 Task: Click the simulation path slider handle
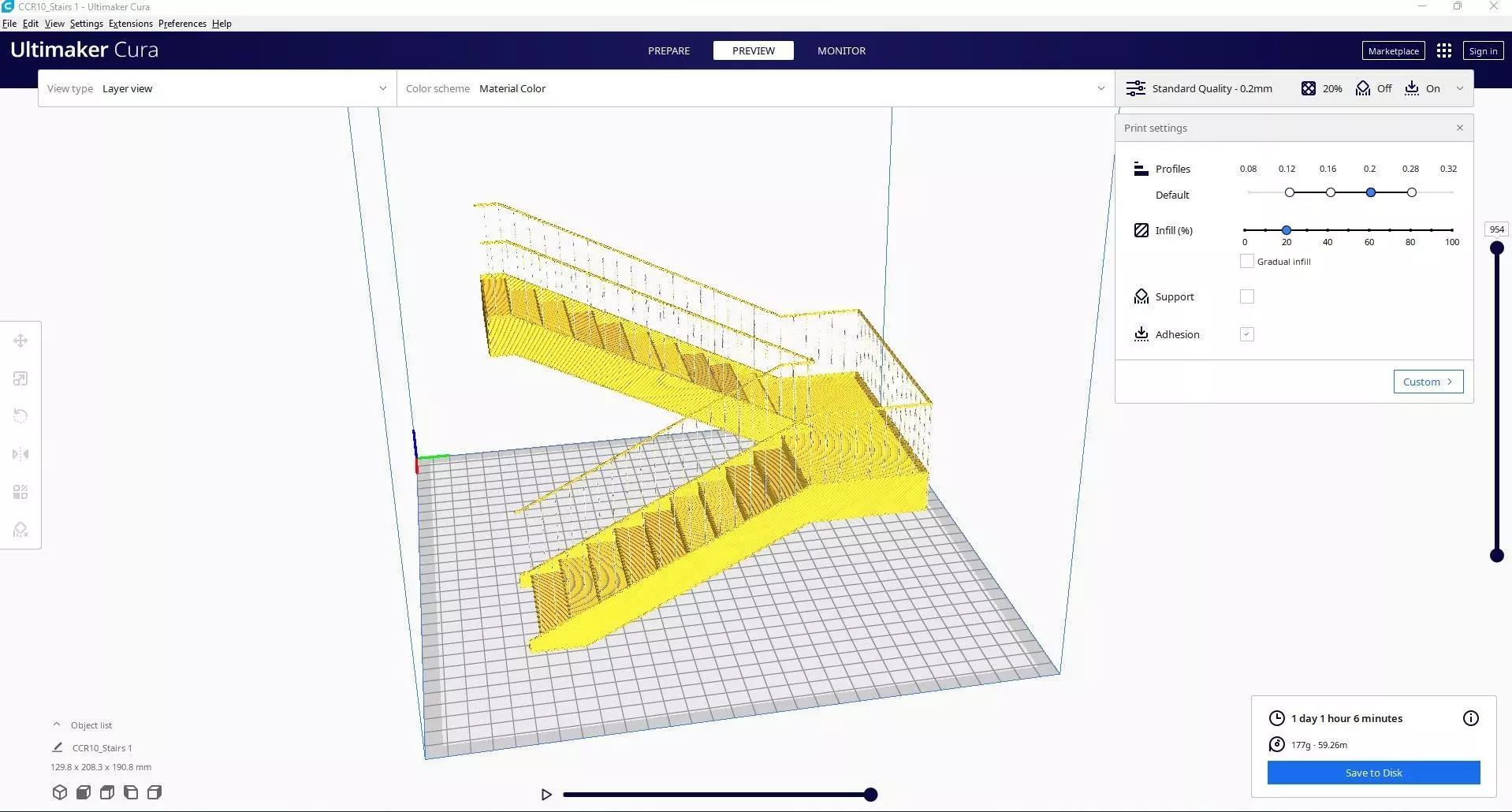click(870, 794)
